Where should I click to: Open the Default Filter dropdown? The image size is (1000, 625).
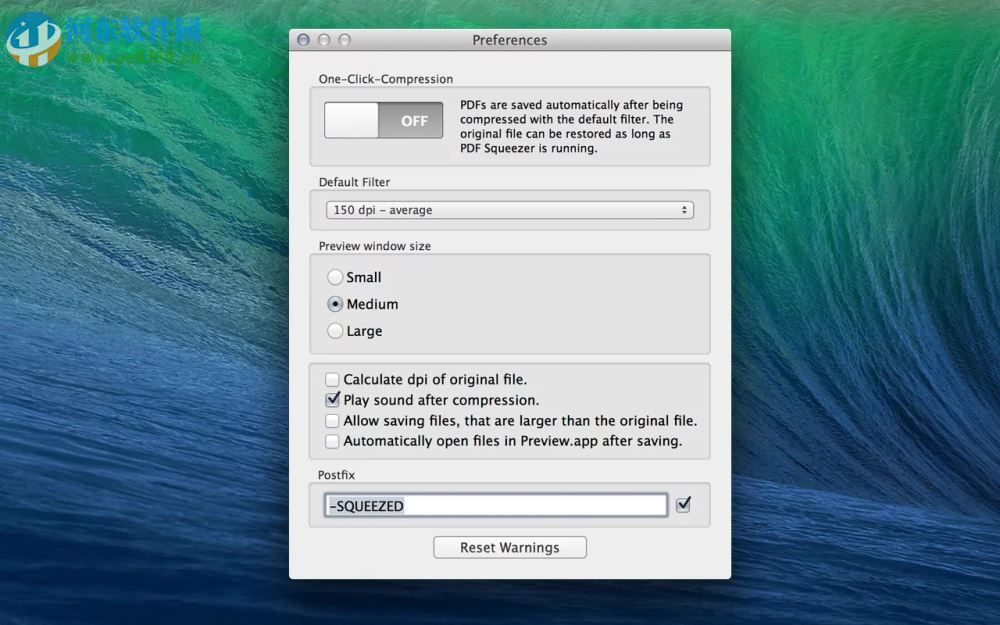coord(510,210)
